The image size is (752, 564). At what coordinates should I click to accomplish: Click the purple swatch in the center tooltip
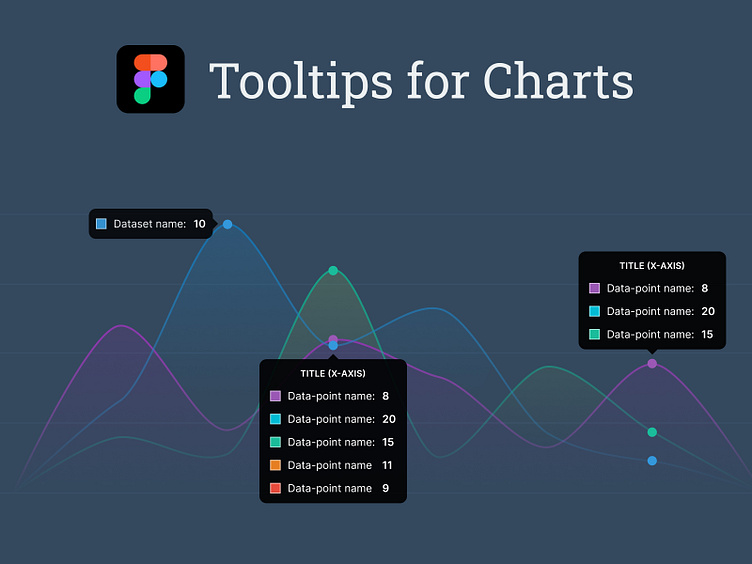pyautogui.click(x=275, y=396)
